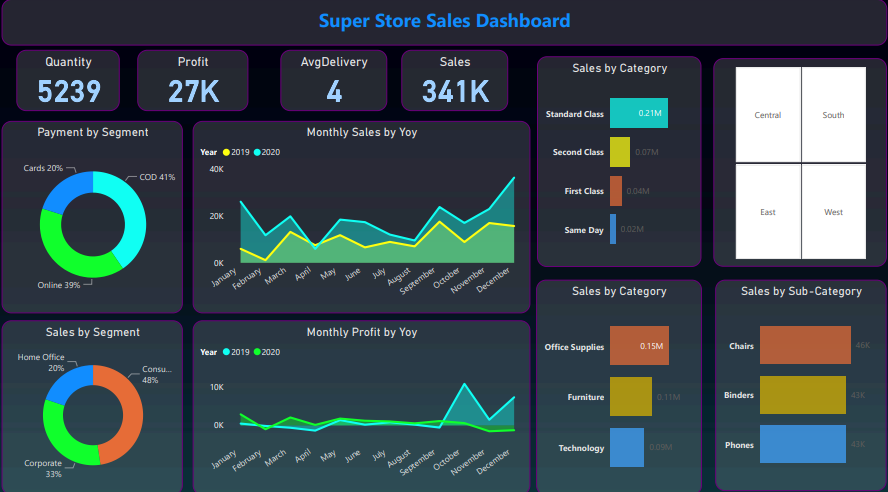Click the 0.21M data label

[650, 113]
